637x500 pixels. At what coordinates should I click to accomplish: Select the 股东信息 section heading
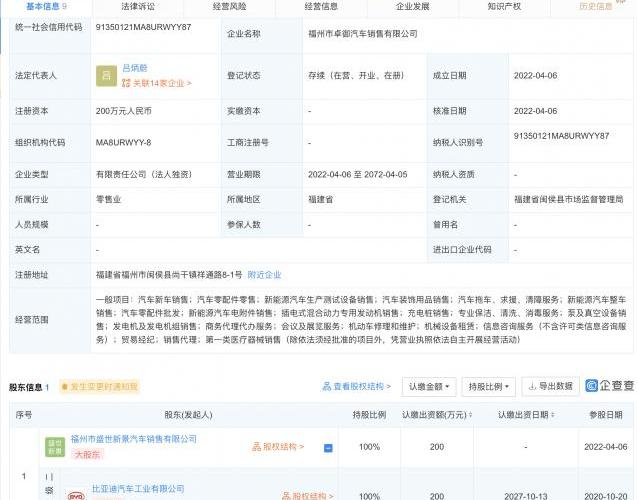(26, 387)
